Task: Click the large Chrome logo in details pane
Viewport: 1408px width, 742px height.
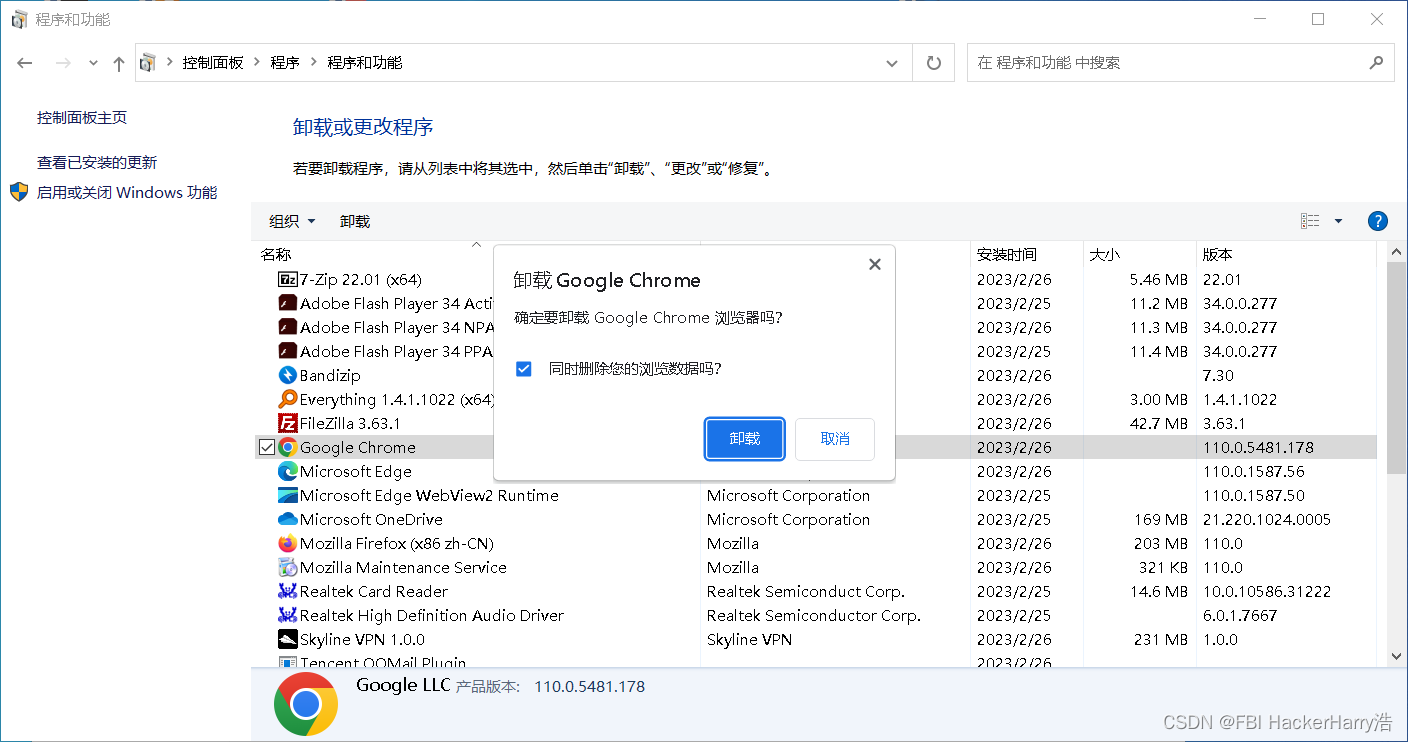Action: click(x=306, y=704)
